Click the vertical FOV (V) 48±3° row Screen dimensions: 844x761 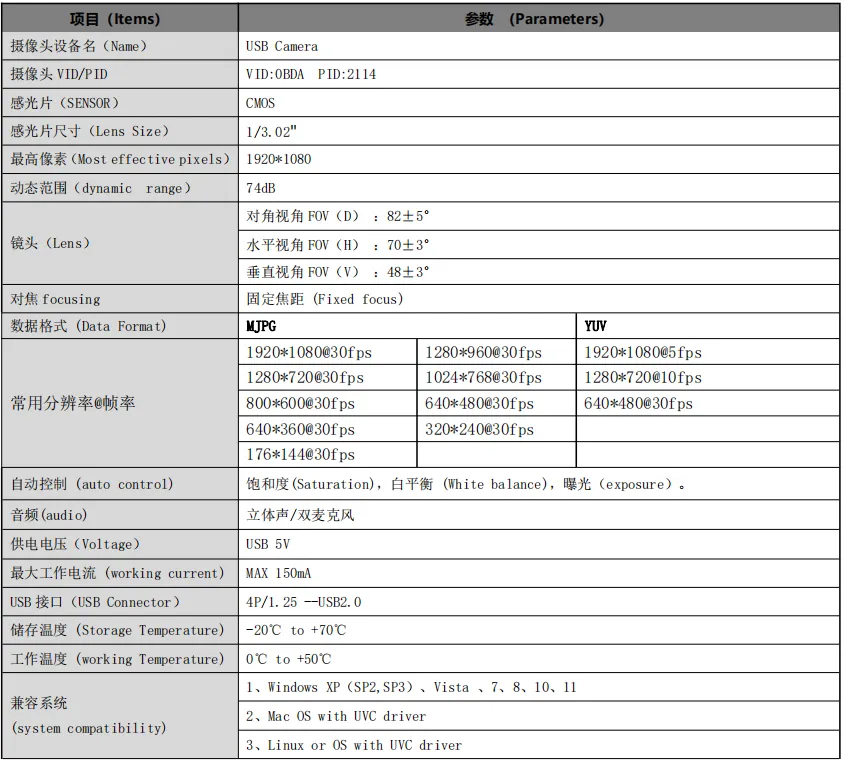pyautogui.click(x=338, y=272)
